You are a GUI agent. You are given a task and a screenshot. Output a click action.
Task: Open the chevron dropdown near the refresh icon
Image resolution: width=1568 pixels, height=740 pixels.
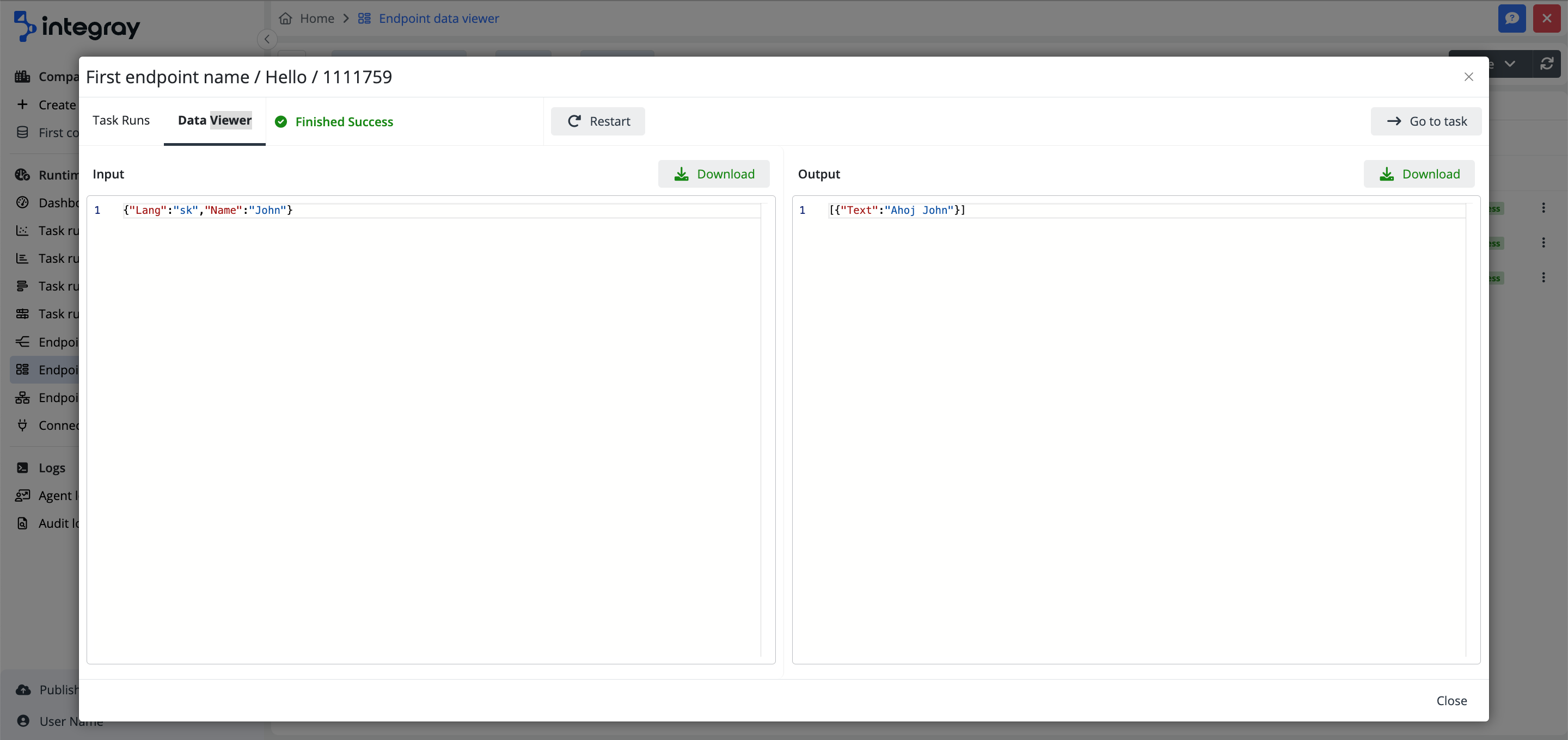1510,63
